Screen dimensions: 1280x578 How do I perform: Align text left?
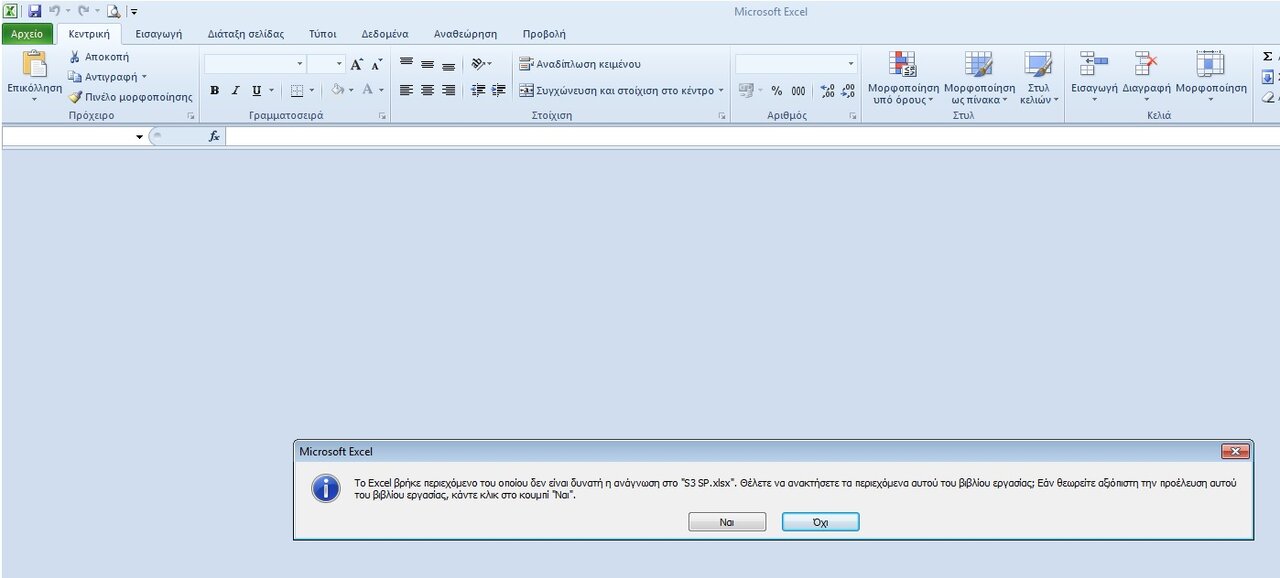tap(406, 90)
